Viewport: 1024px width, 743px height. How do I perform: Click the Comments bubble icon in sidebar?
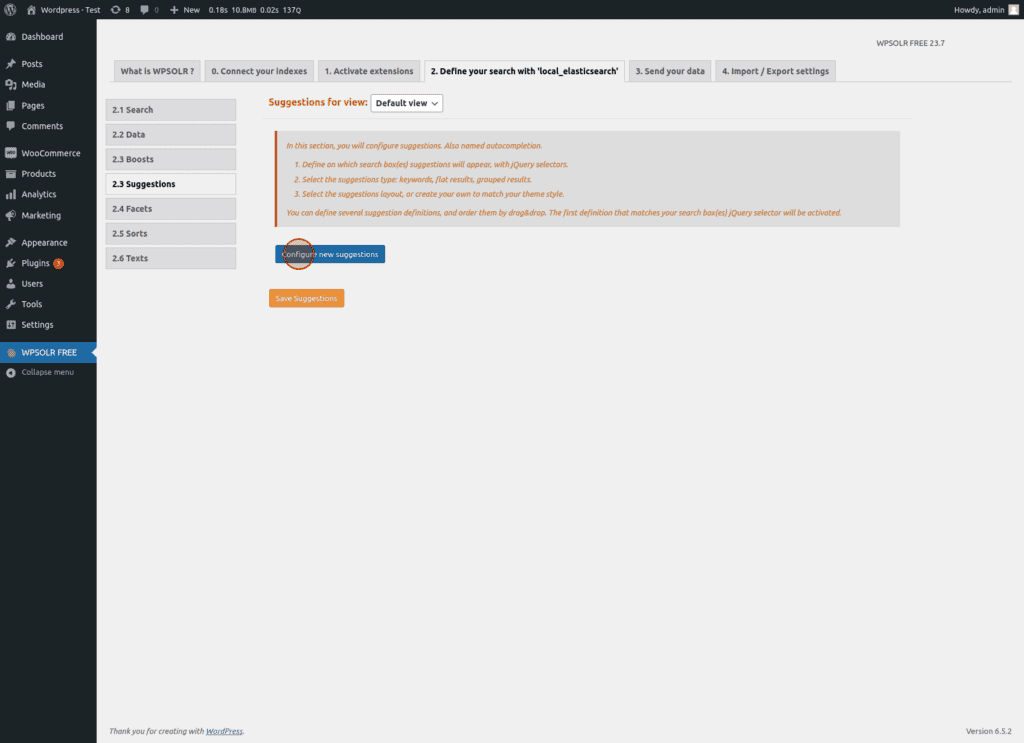(10, 126)
